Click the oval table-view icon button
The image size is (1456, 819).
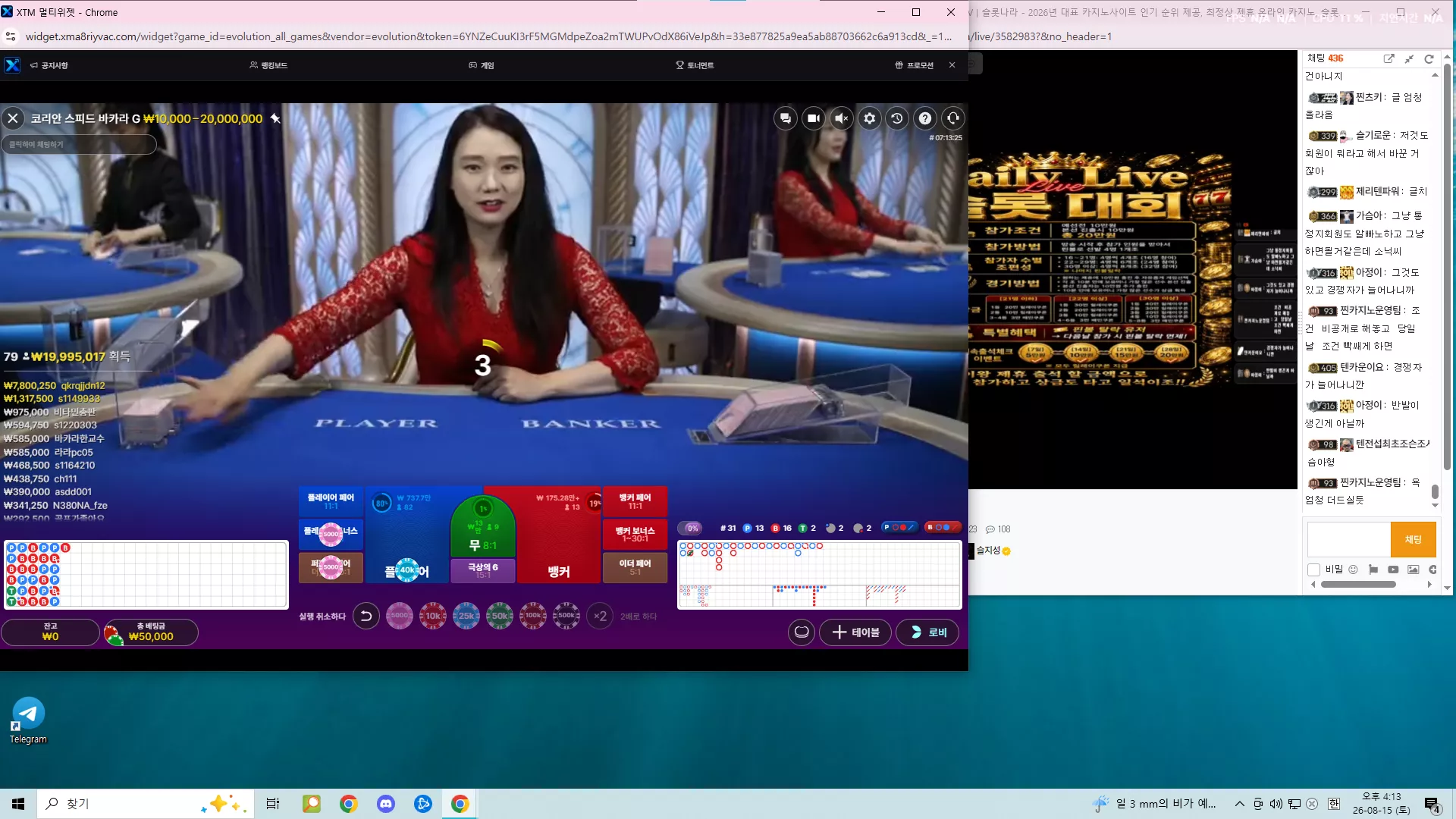click(x=802, y=632)
